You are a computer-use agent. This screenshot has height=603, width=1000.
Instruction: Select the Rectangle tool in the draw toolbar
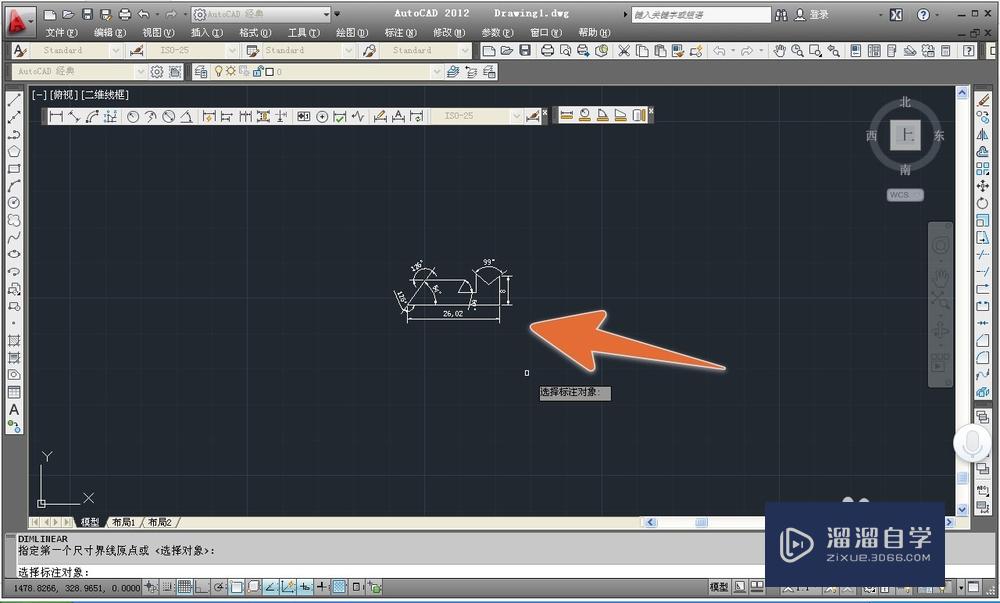[x=14, y=169]
